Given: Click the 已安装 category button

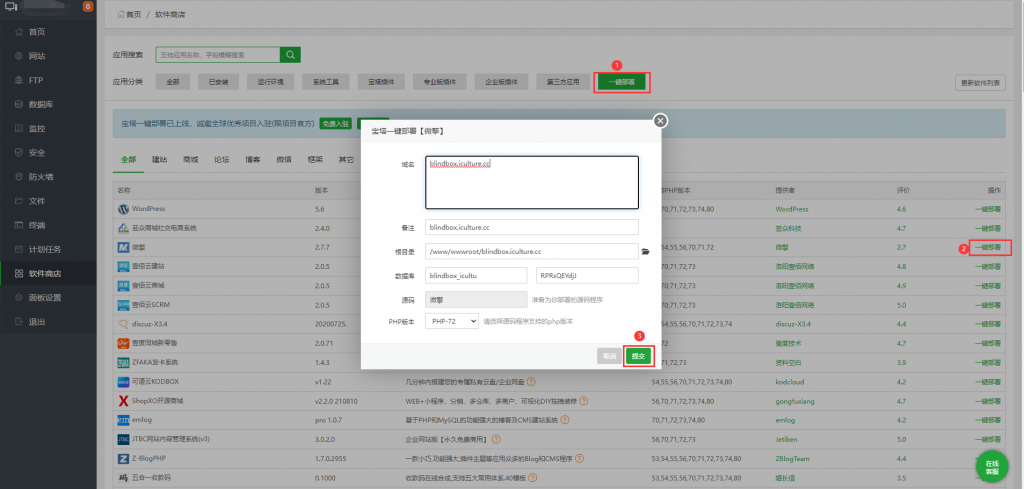Looking at the screenshot, I should tap(219, 82).
